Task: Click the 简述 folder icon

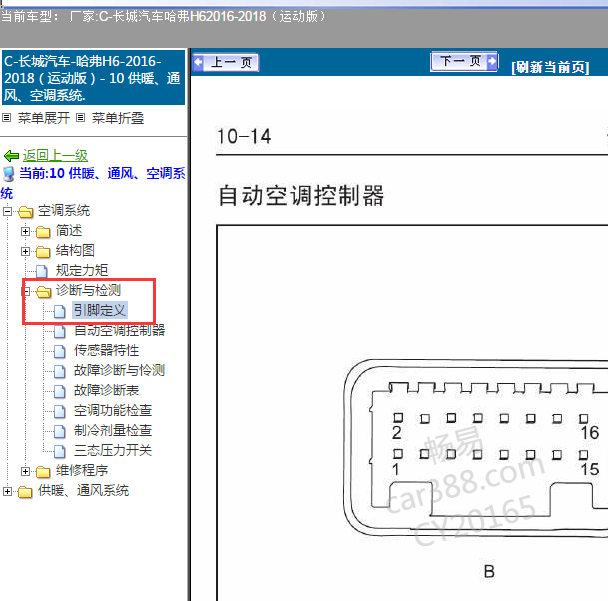Action: 43,232
